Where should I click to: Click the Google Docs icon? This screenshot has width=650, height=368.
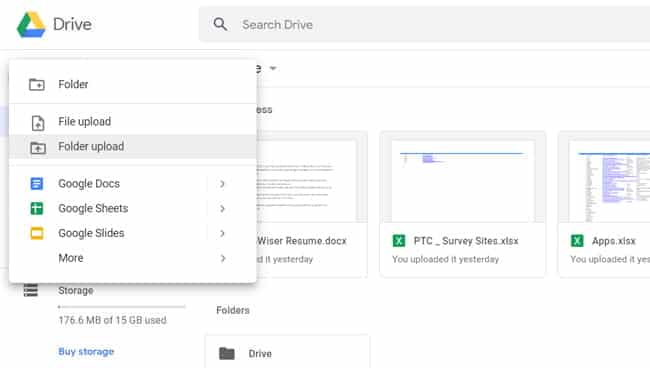pyautogui.click(x=36, y=184)
